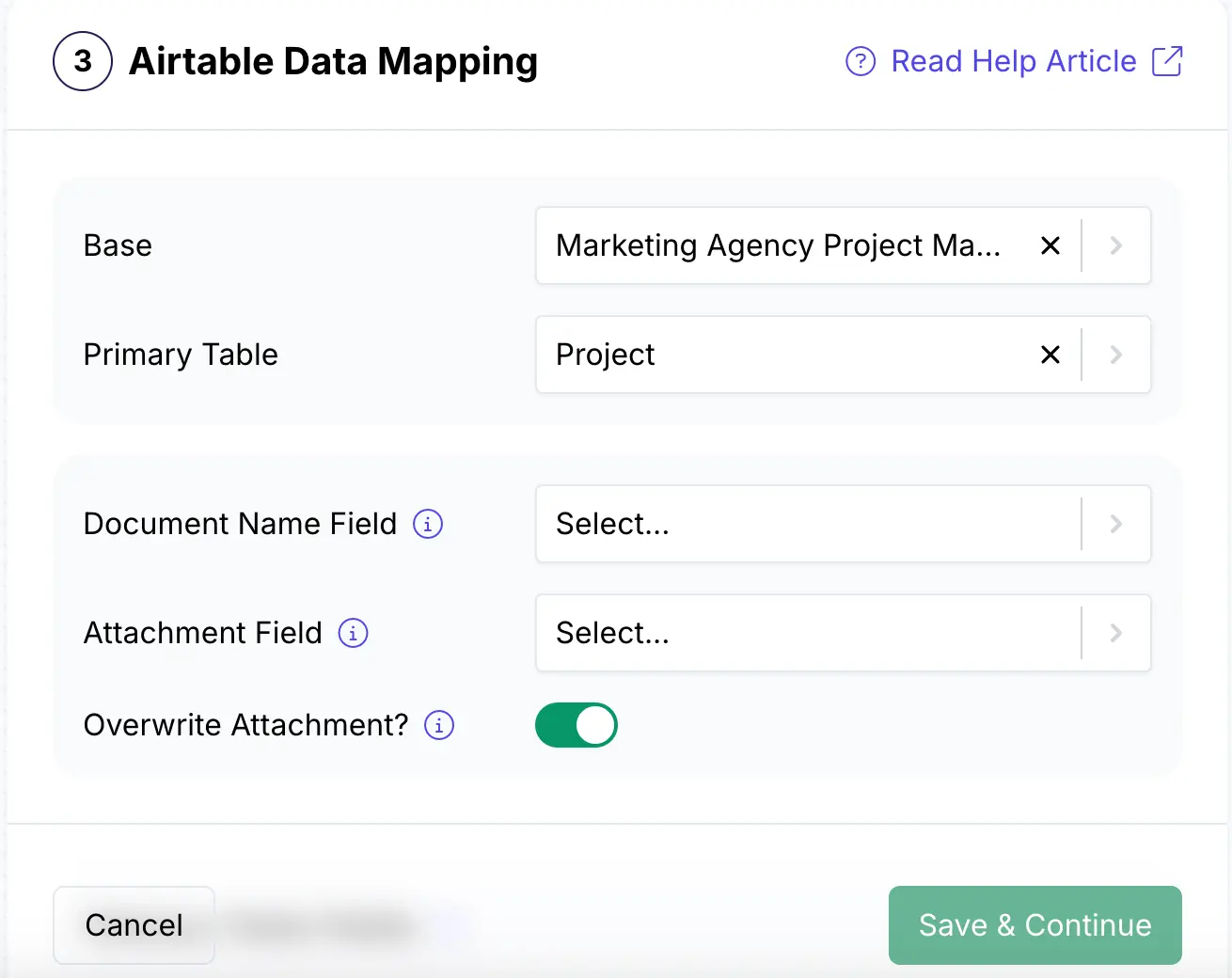1232x978 pixels.
Task: Click the step 3 circle badge
Action: 83,60
